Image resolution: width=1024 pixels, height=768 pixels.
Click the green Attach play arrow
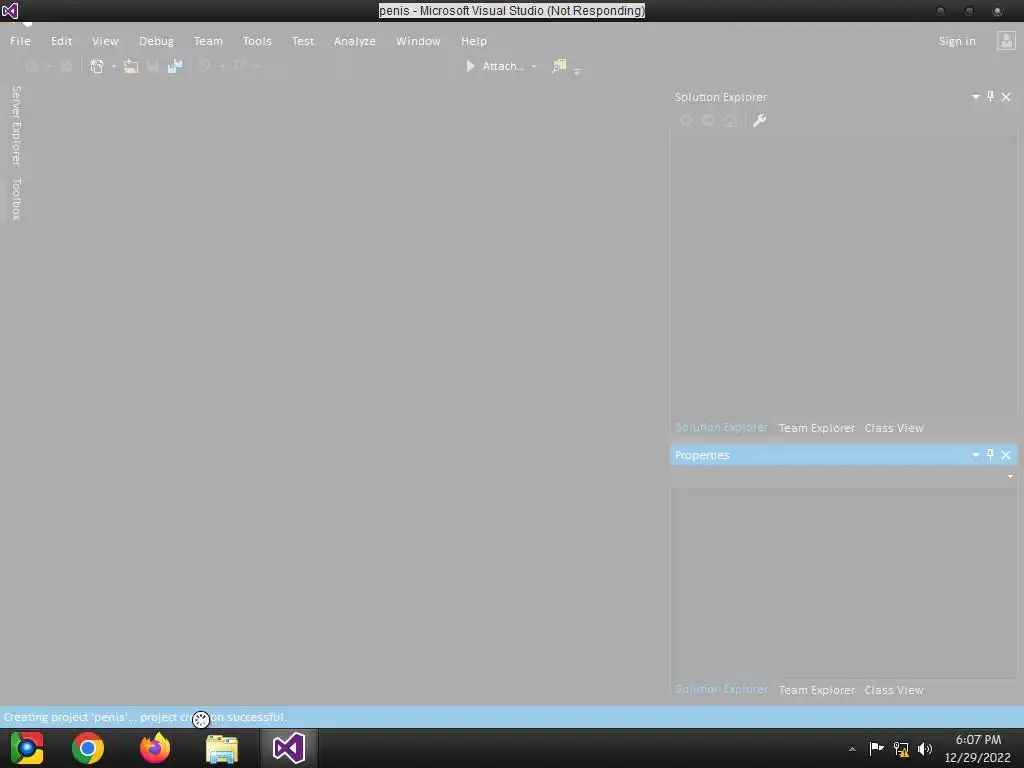coord(470,66)
